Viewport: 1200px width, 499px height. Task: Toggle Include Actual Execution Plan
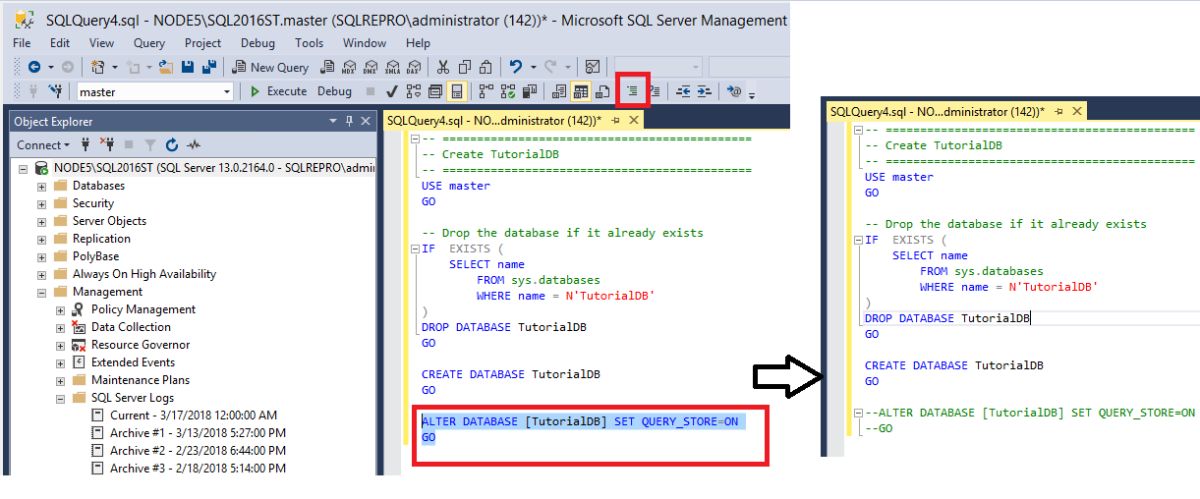tap(487, 91)
